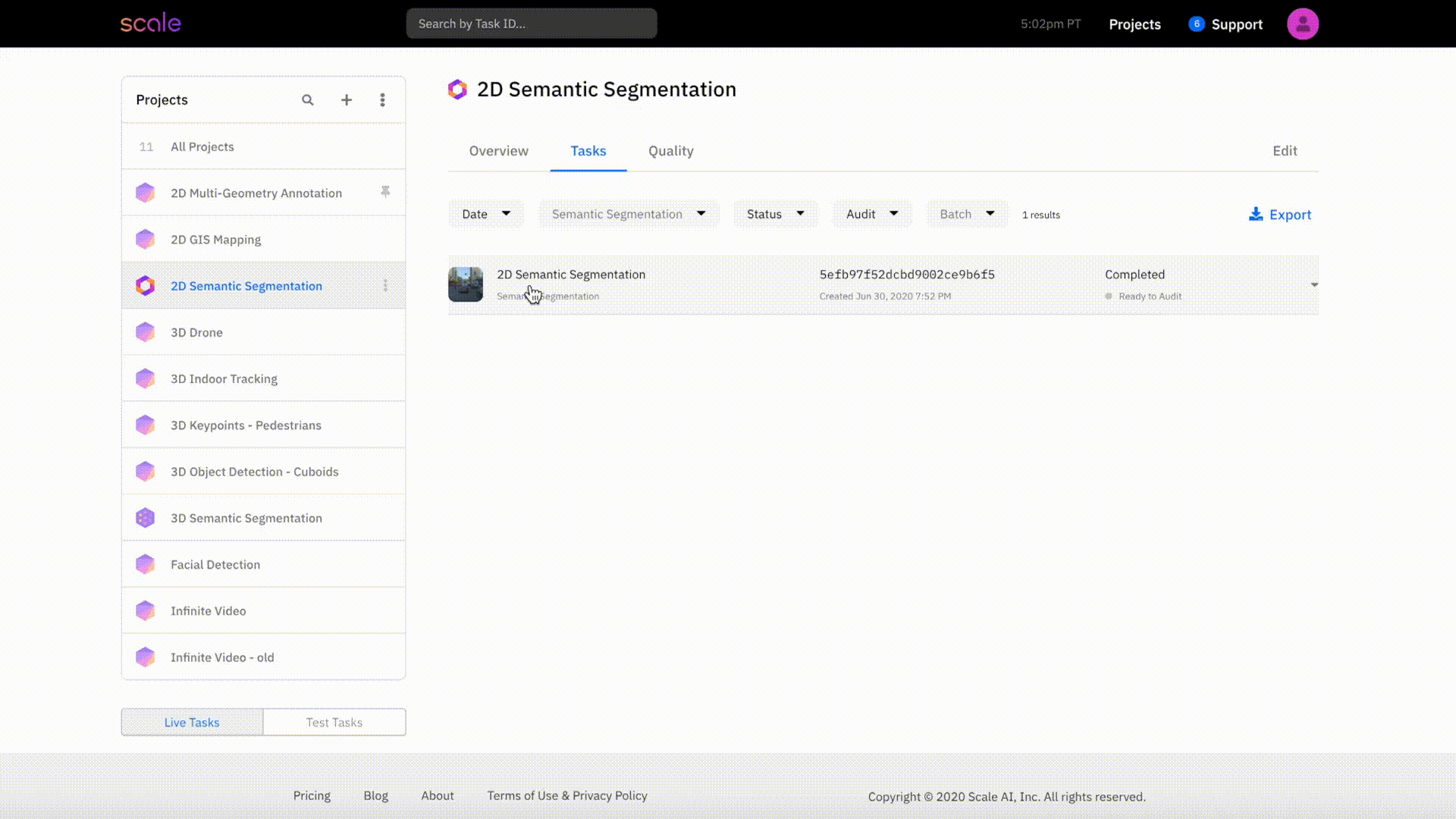The height and width of the screenshot is (819, 1456).
Task: Switch to Live Tasks mode
Action: [x=192, y=722]
